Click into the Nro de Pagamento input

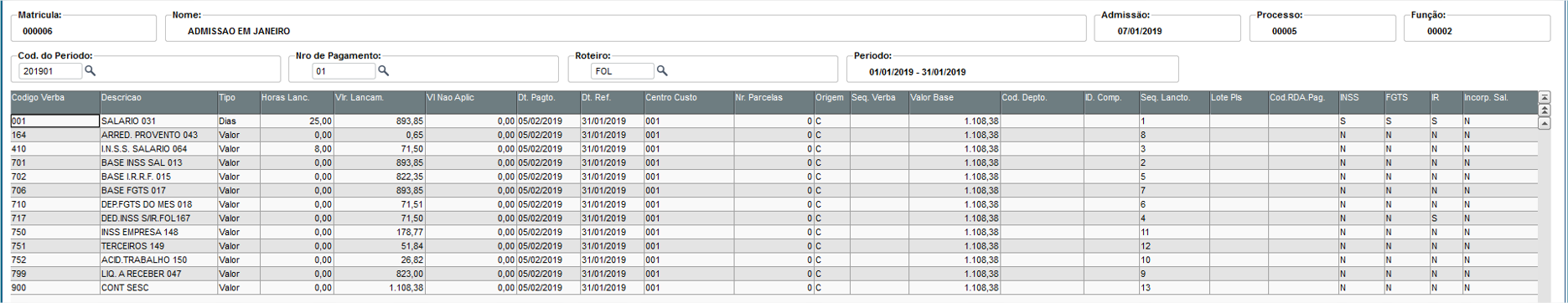click(x=344, y=71)
